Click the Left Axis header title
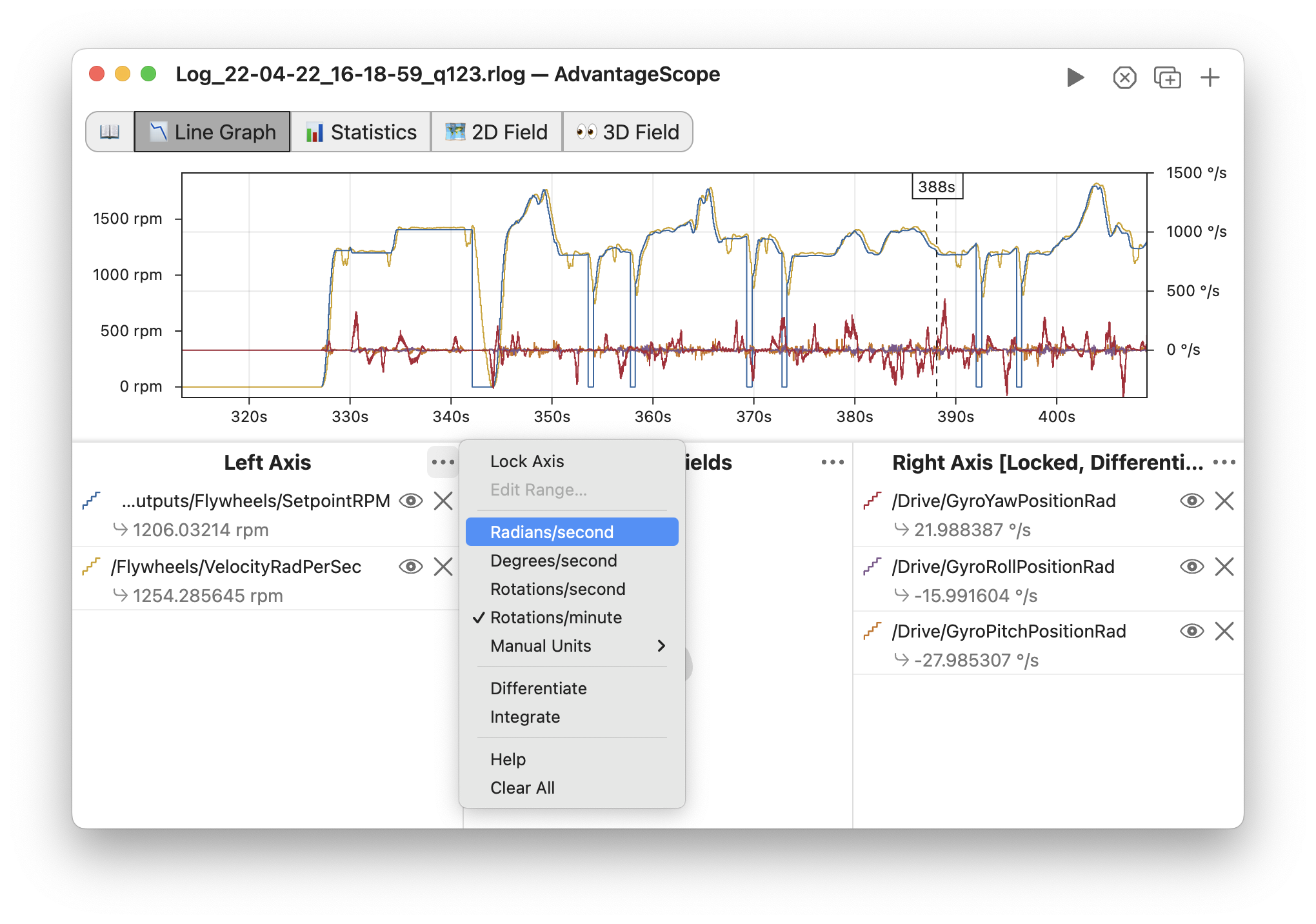The height and width of the screenshot is (924, 1316). 268,462
